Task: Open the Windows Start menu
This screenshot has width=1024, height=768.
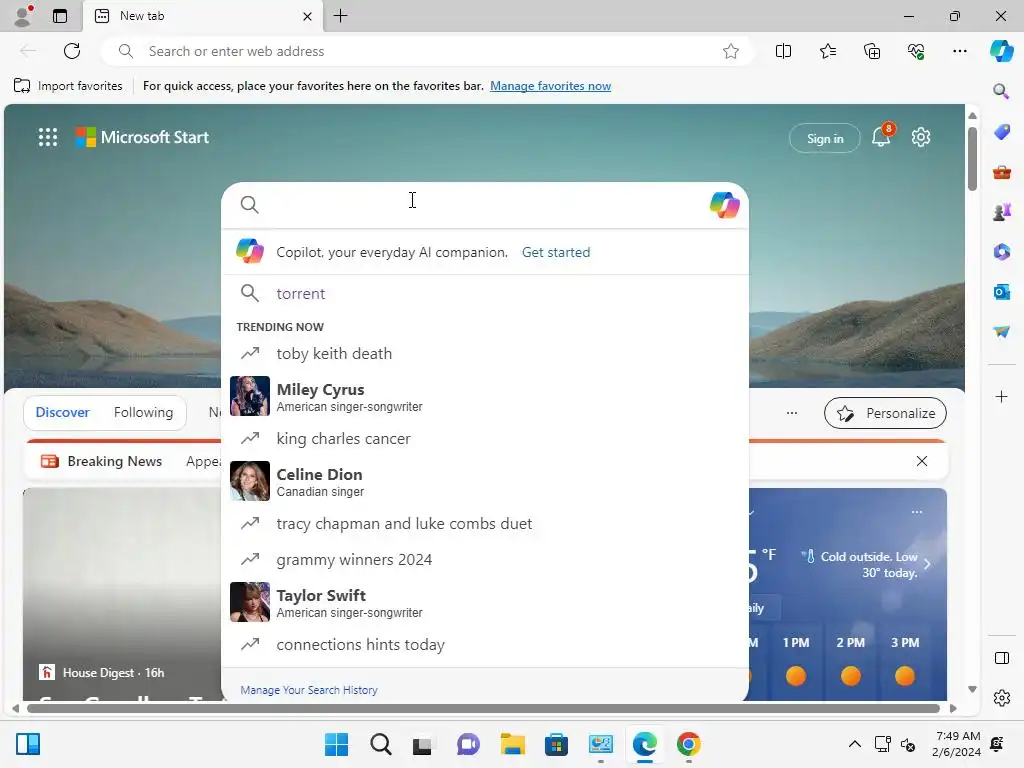Action: click(336, 744)
